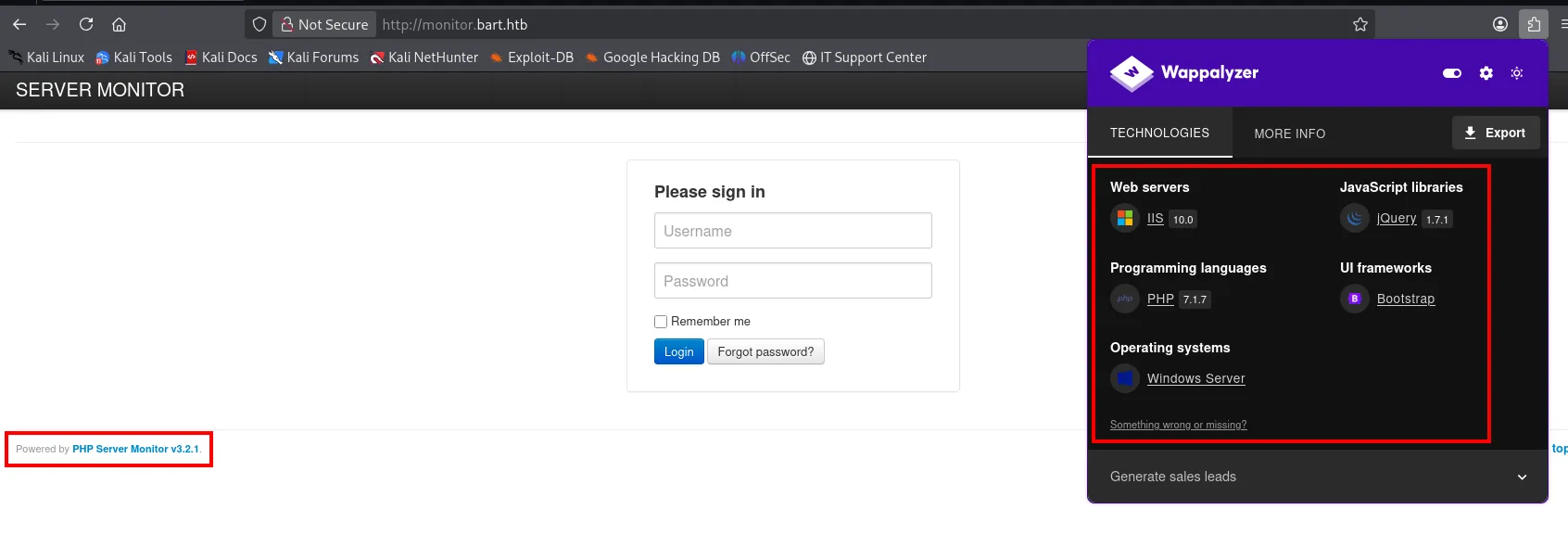Click the Not Secure padlock indicator

(324, 24)
